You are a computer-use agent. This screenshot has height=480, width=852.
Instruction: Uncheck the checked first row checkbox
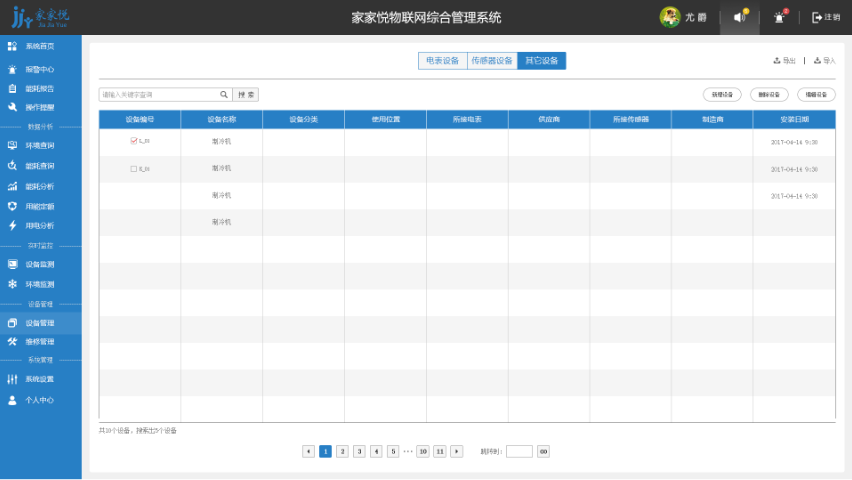coord(134,142)
